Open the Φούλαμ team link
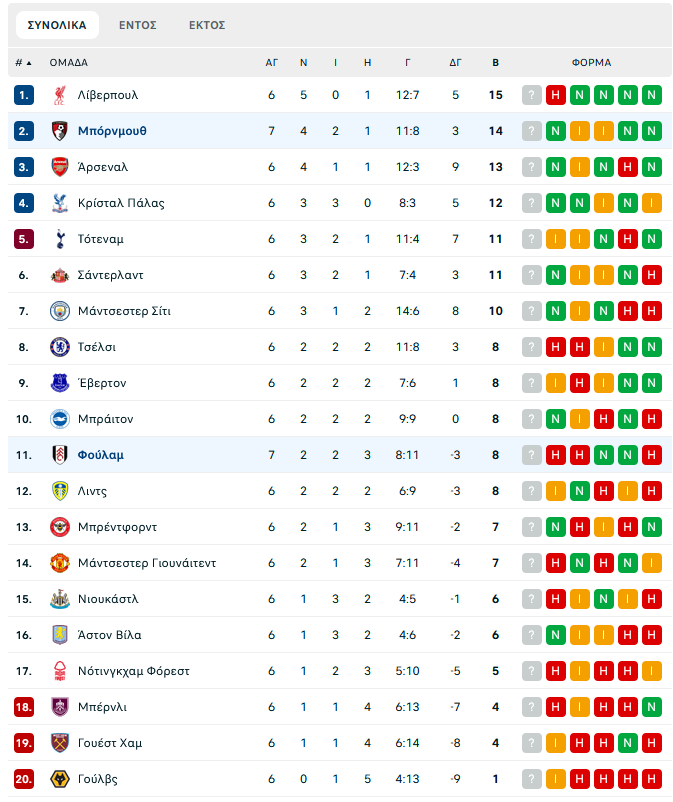This screenshot has width=673, height=802. coord(101,455)
